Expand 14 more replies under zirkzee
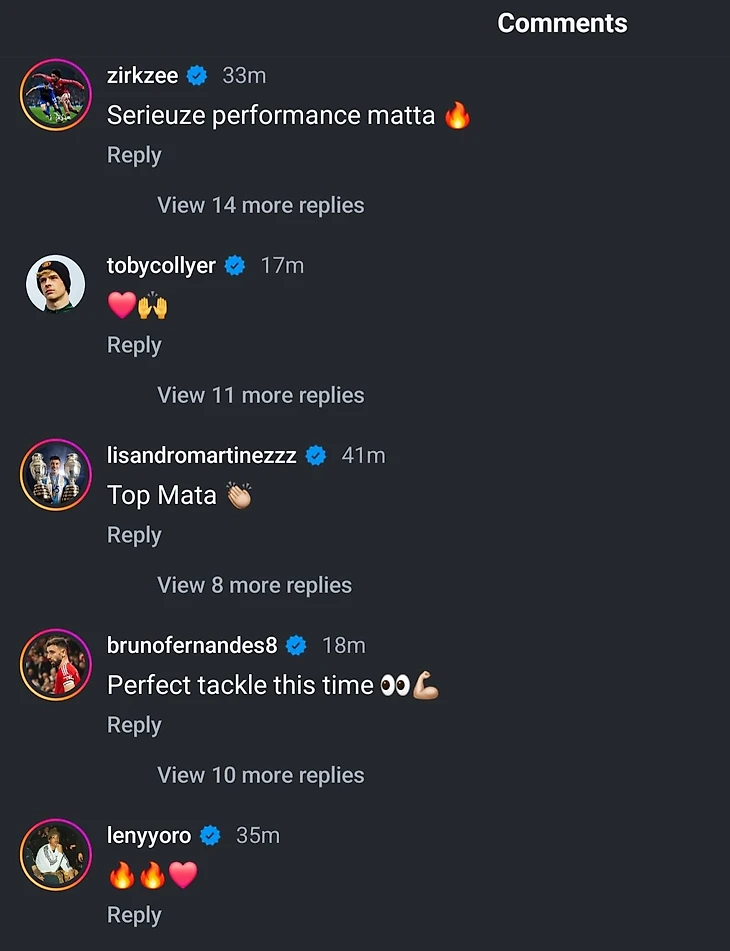Screen dimensions: 730x951 pos(260,205)
